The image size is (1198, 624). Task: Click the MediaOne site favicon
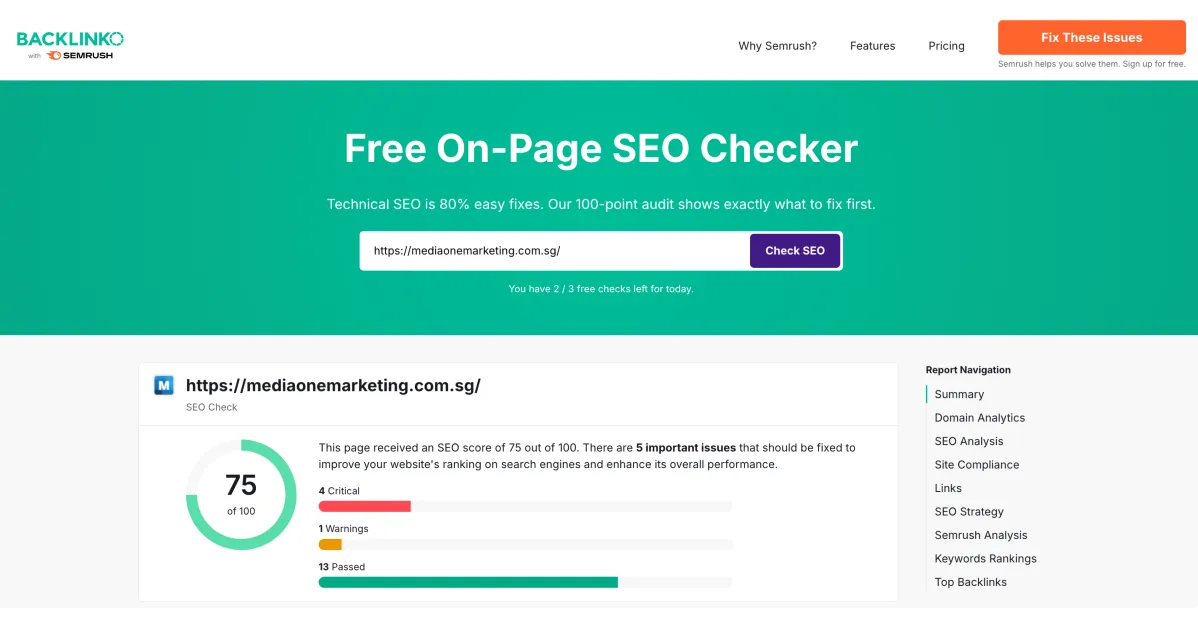coord(163,385)
